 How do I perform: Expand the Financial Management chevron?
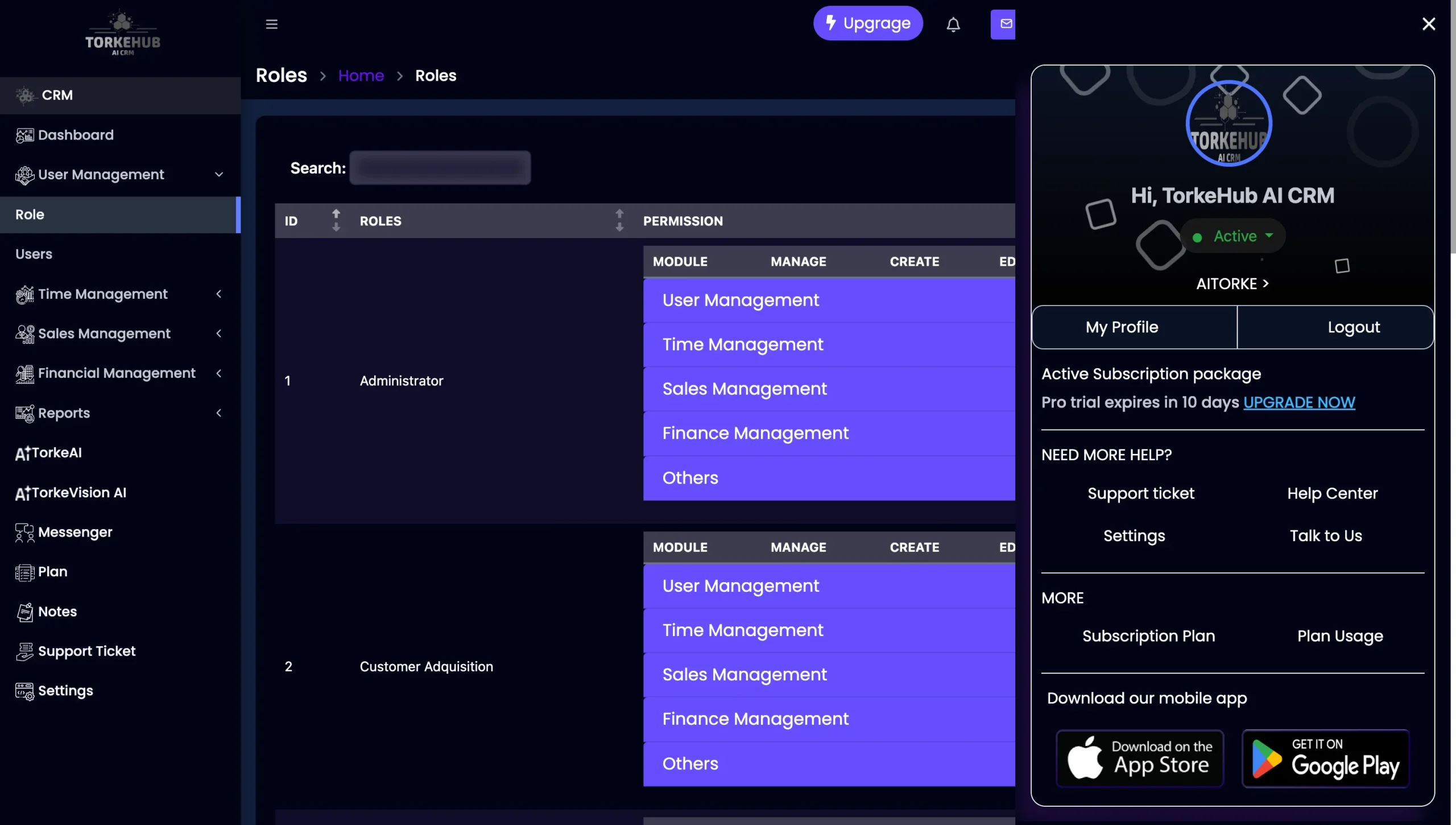click(x=219, y=373)
